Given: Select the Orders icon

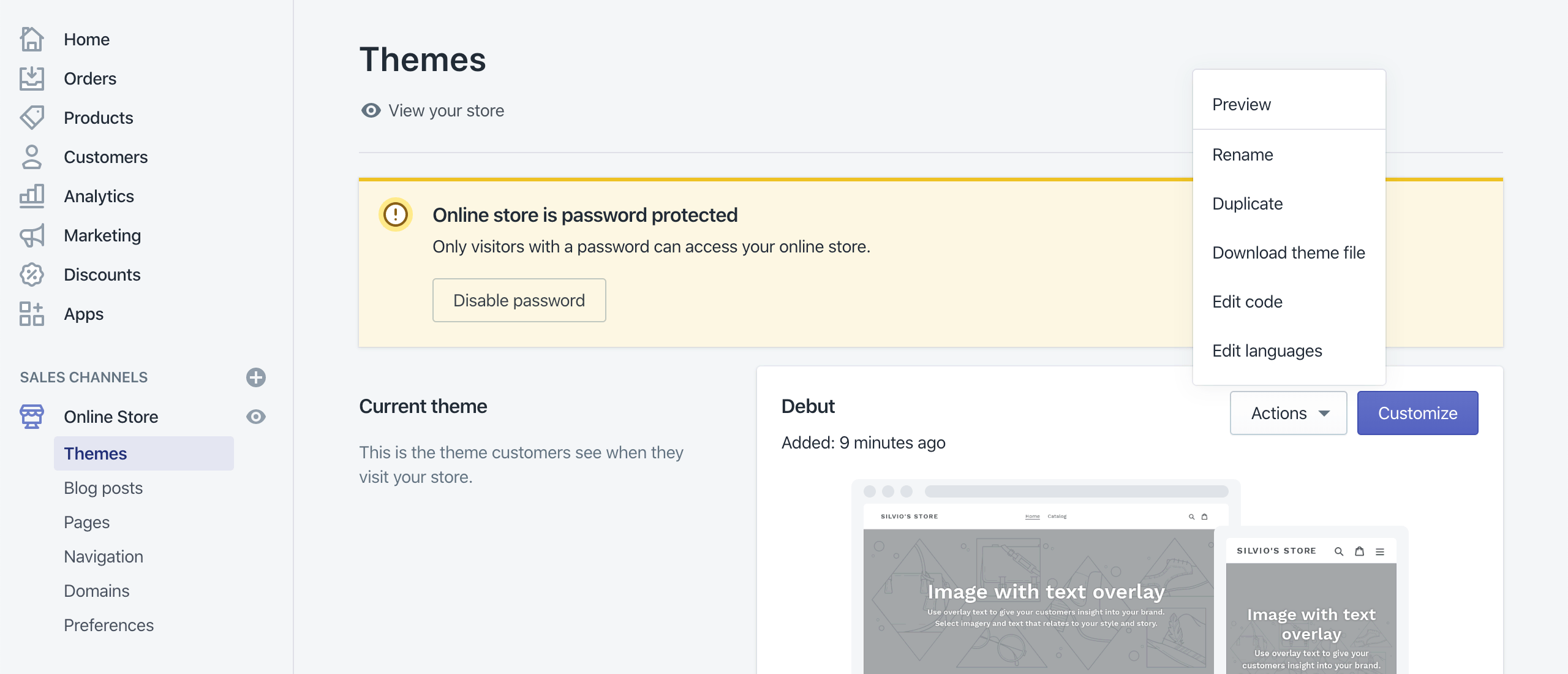Looking at the screenshot, I should click(x=31, y=78).
